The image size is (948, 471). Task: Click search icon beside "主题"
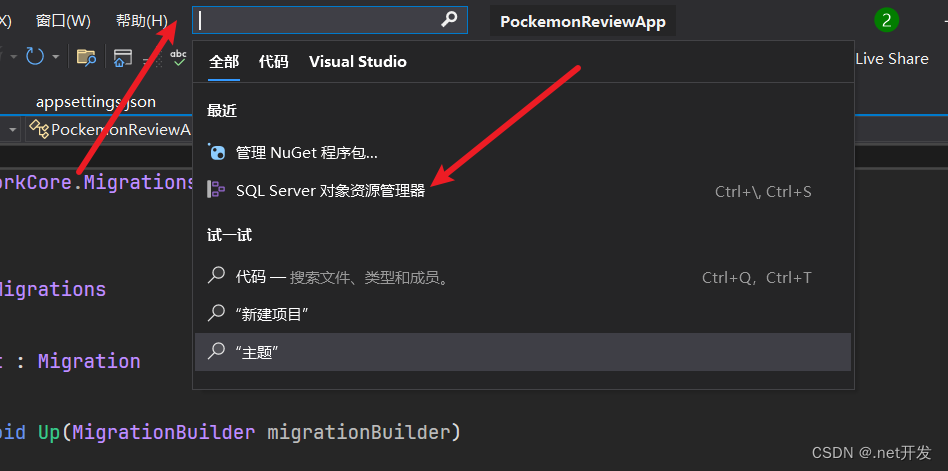click(216, 351)
